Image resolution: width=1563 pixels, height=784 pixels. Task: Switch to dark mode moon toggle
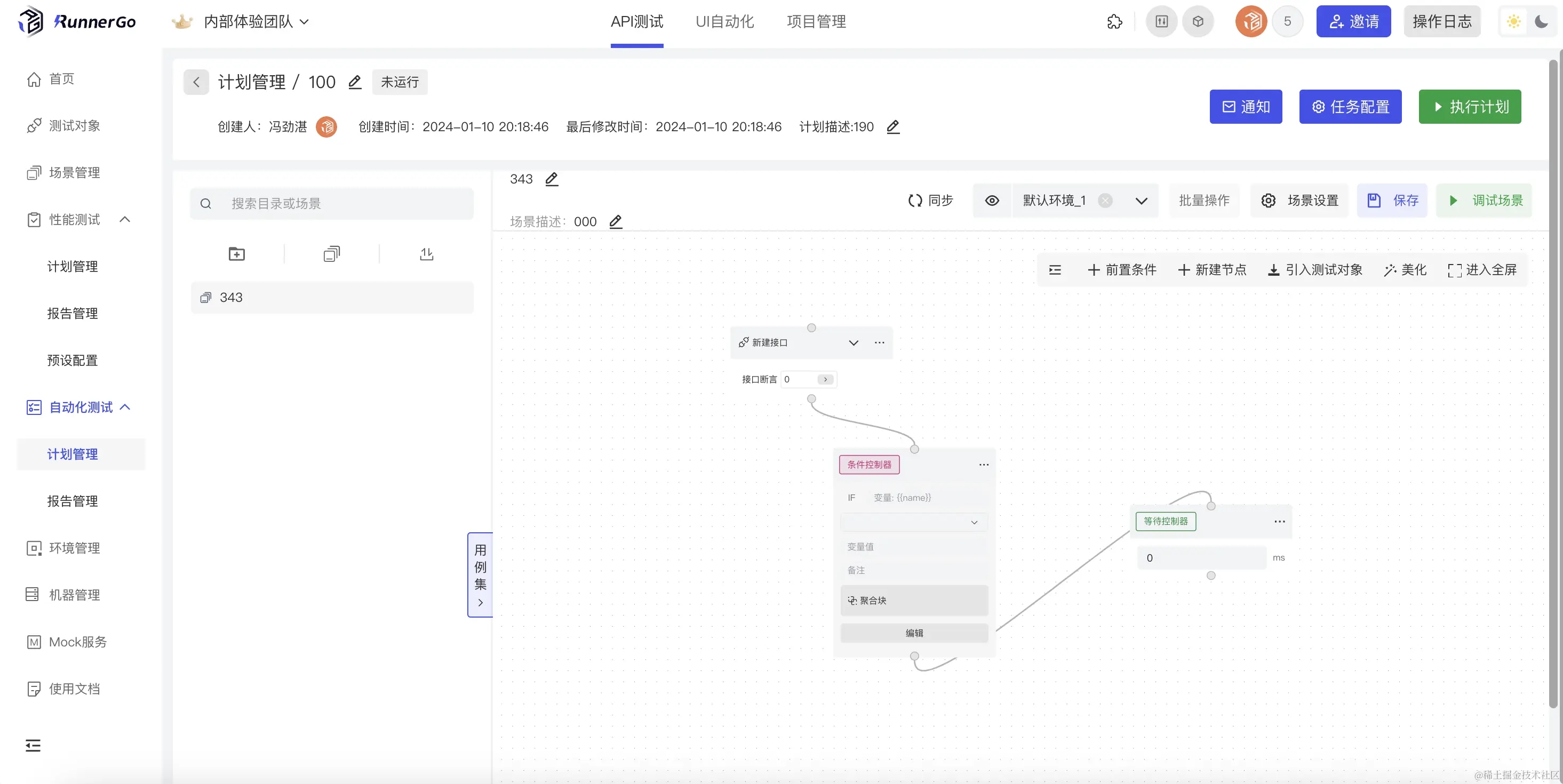point(1541,22)
